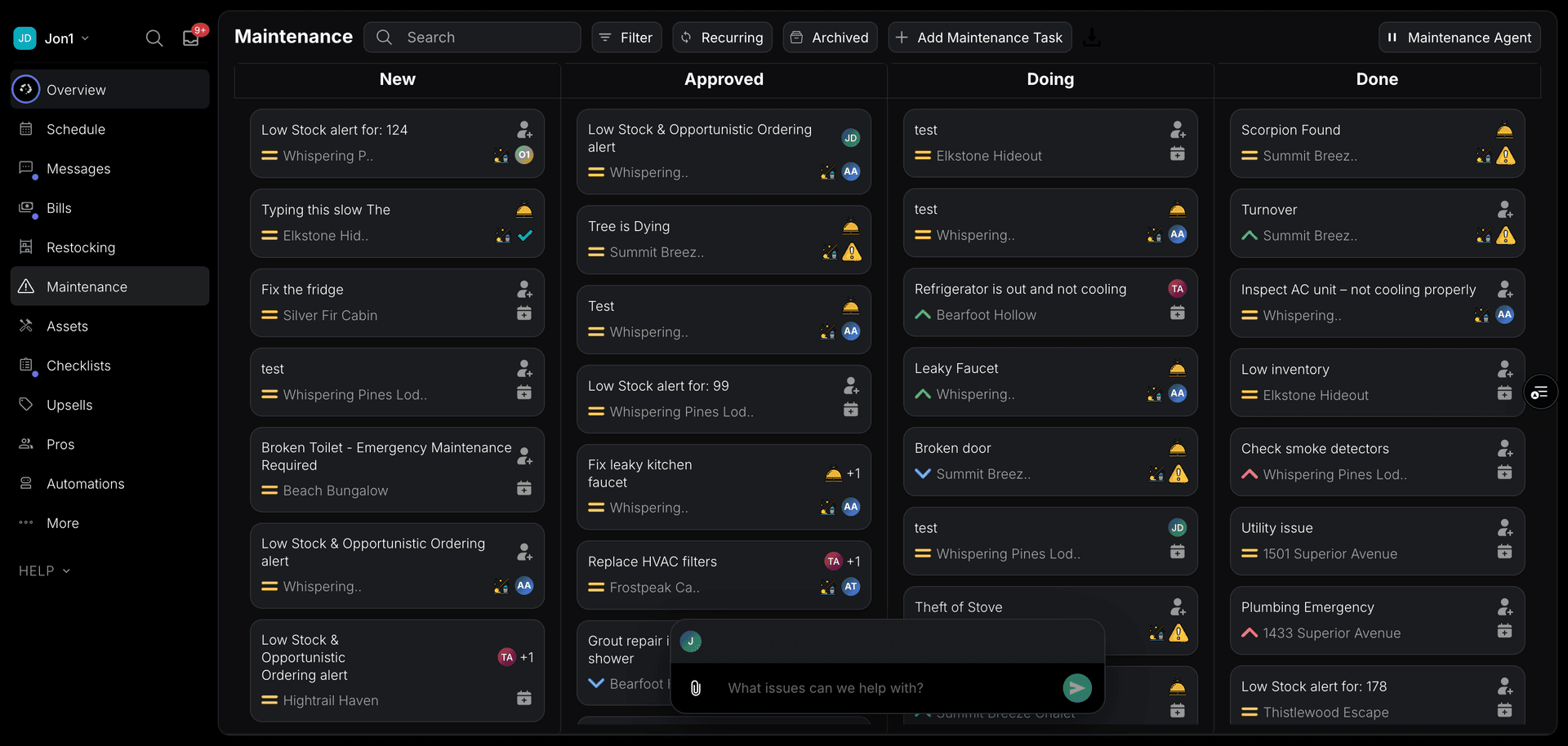The image size is (1568, 746).
Task: Switch to the Archived view
Action: coord(830,37)
